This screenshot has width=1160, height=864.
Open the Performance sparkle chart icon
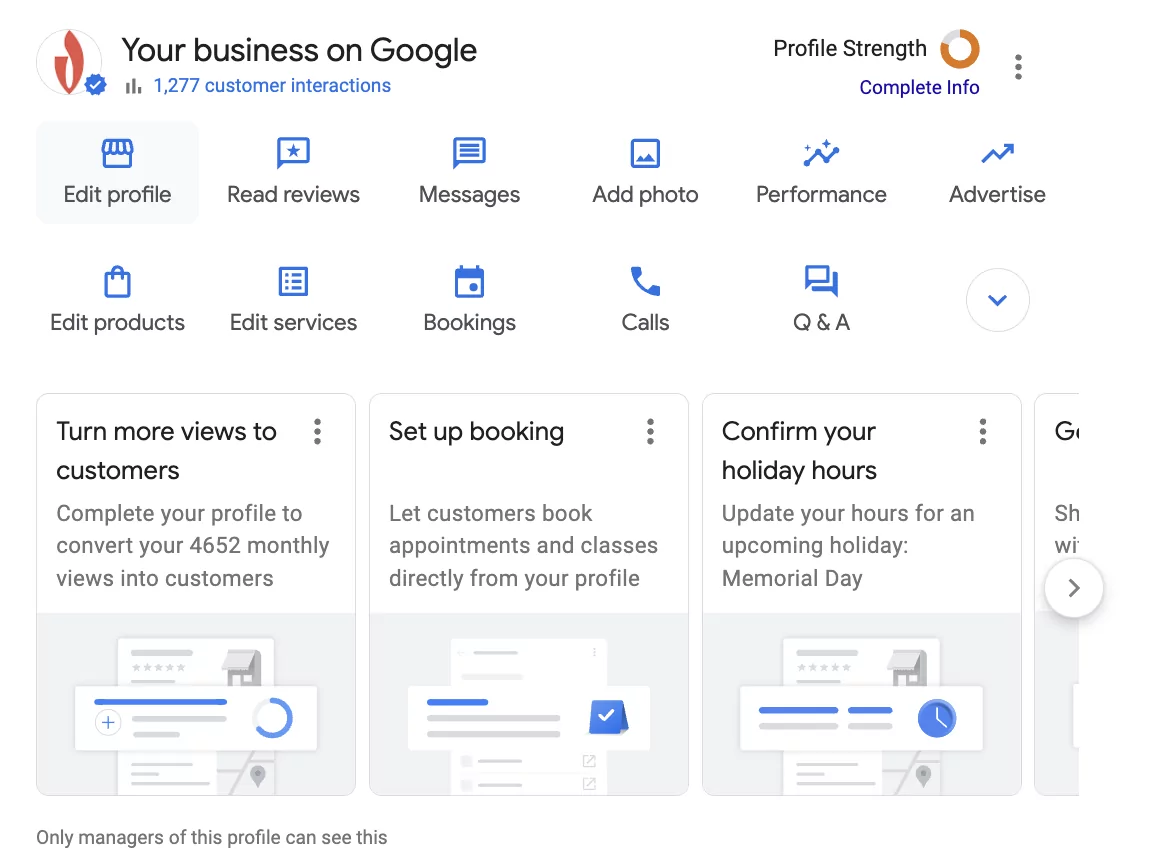[821, 153]
